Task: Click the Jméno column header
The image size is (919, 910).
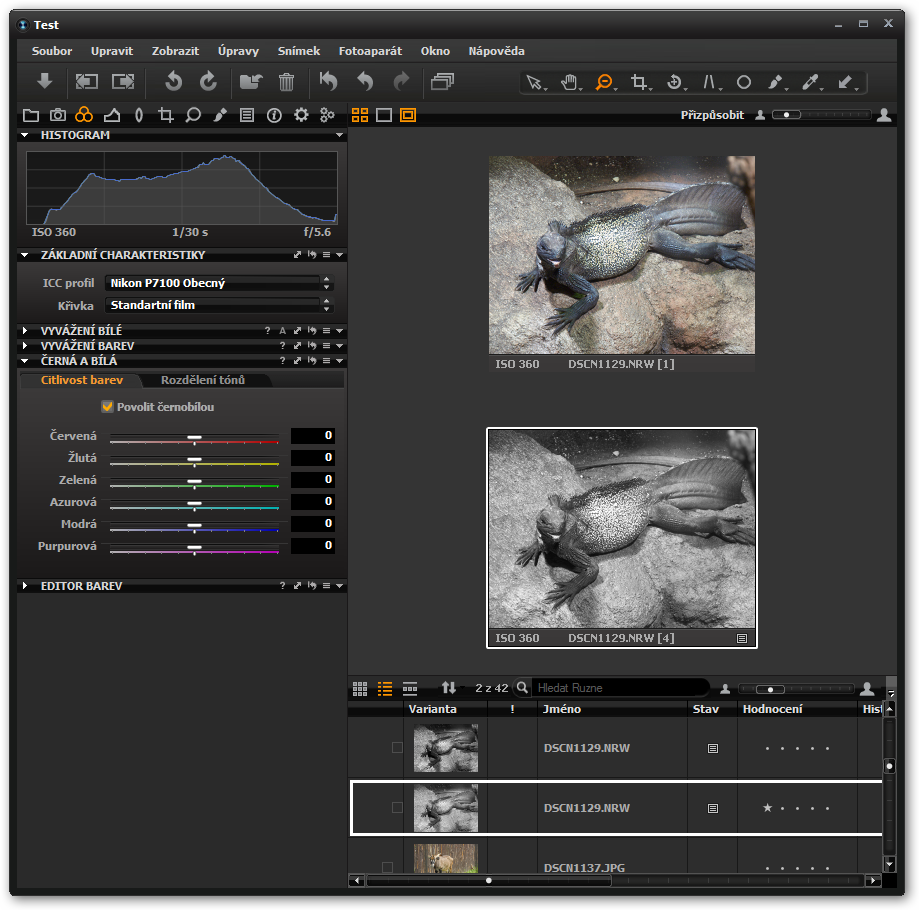Action: point(612,709)
